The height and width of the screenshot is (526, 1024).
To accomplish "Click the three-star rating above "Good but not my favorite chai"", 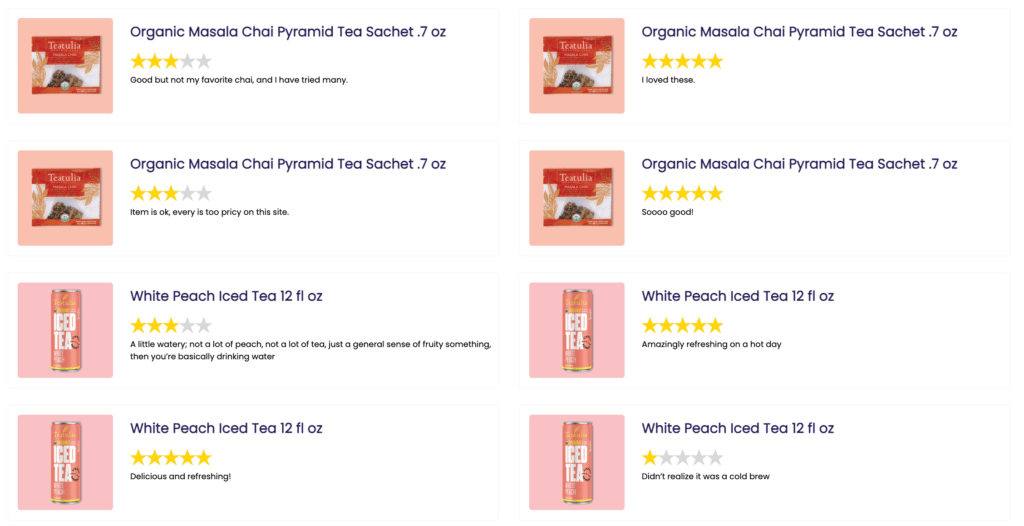I will 171,61.
